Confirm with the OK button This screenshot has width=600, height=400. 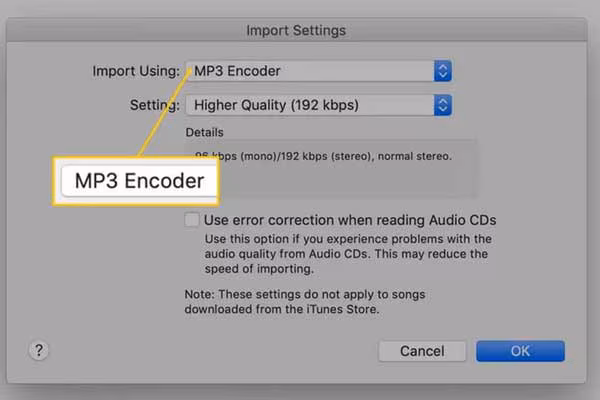tap(520, 351)
